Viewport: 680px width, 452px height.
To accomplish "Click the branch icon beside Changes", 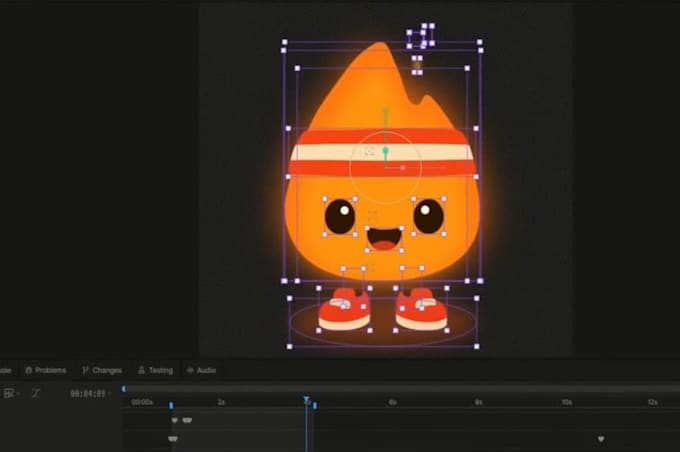I will 85,370.
